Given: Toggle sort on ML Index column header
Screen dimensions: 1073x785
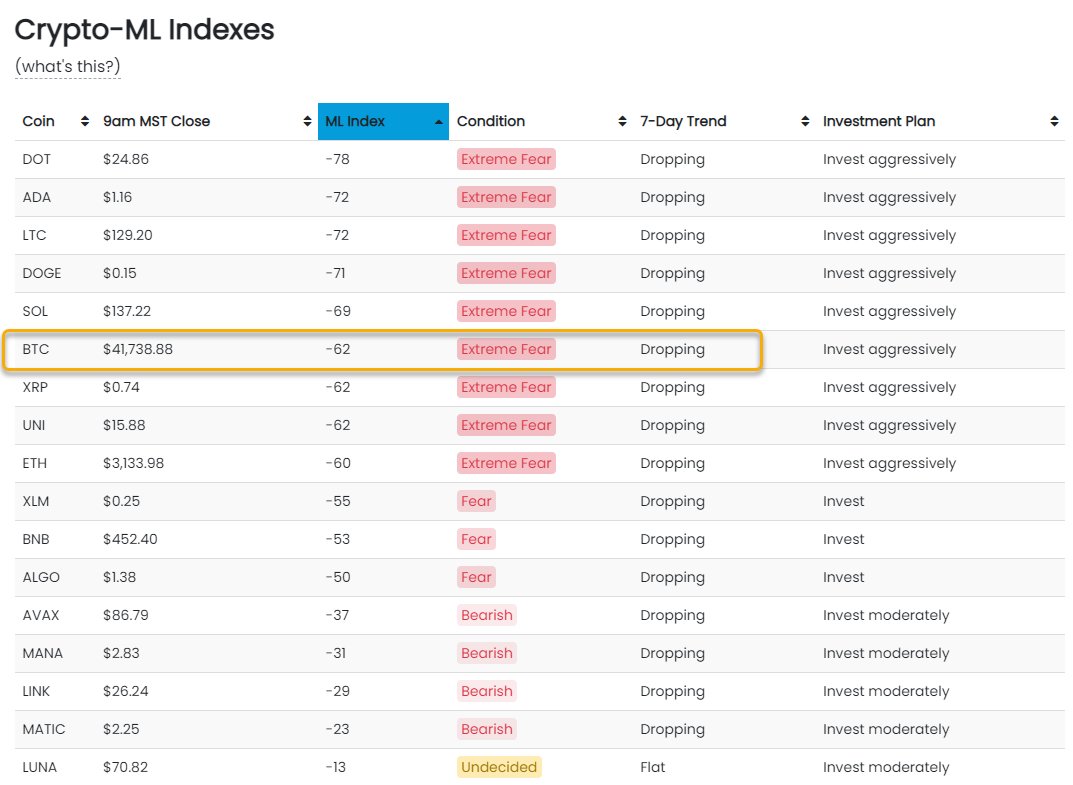Looking at the screenshot, I should pos(383,121).
